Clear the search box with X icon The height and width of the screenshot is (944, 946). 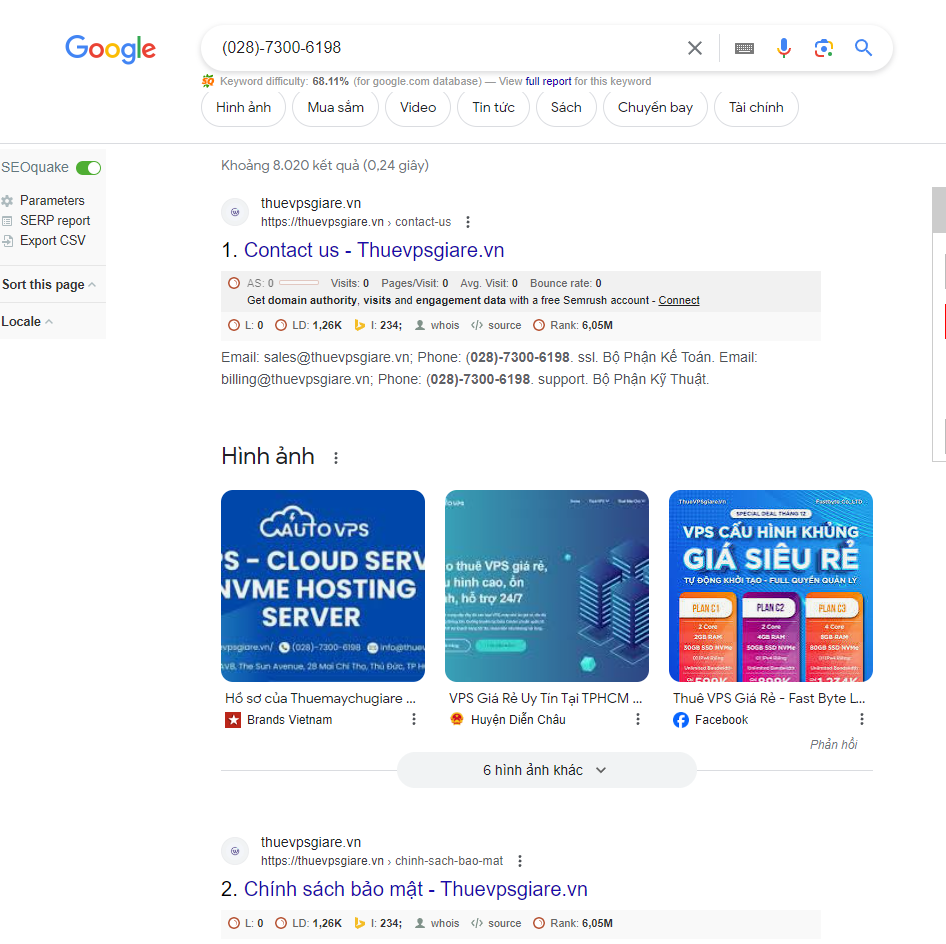point(694,48)
